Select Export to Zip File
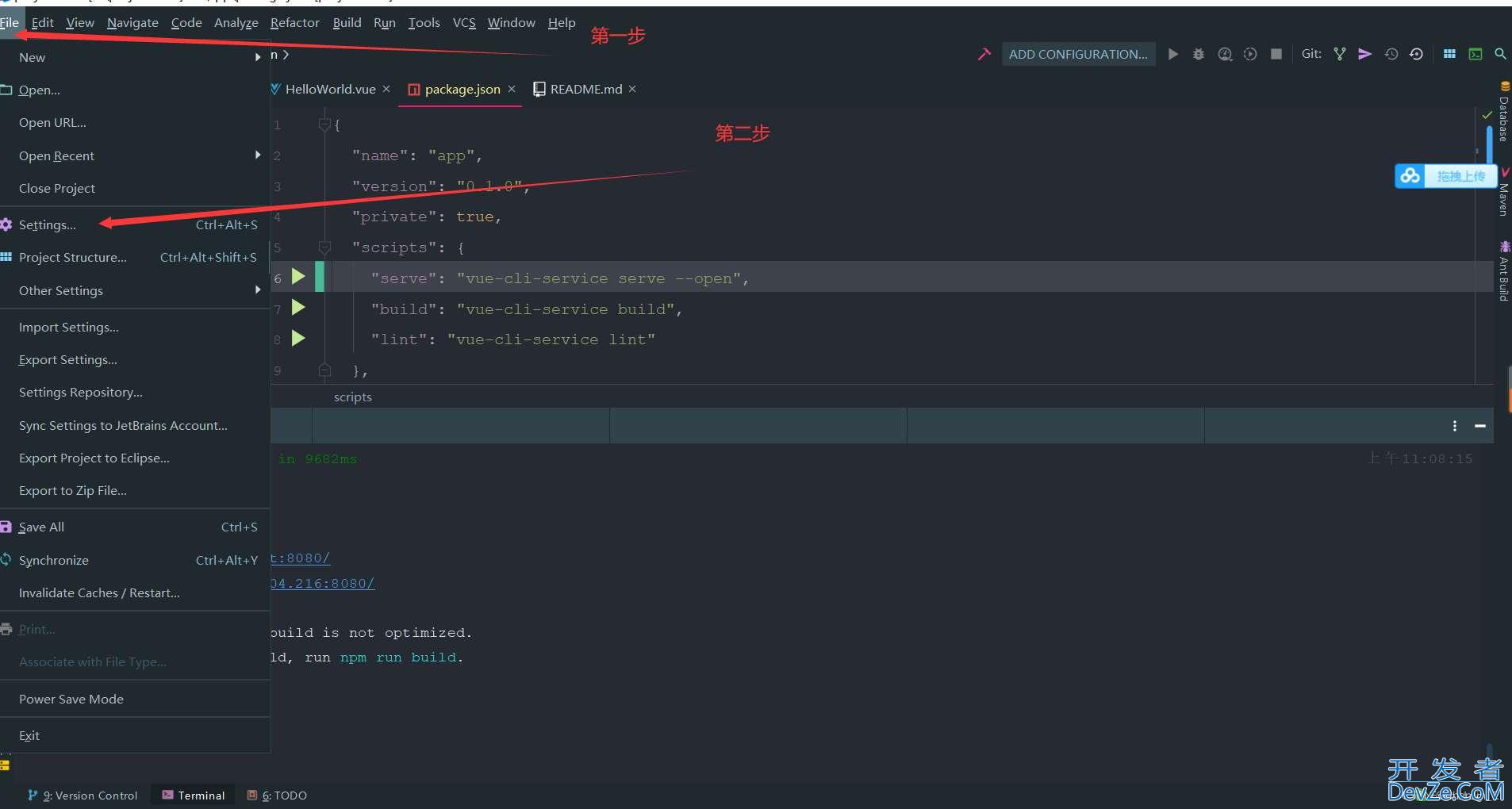Screen dimensions: 1512x809 click(135, 490)
